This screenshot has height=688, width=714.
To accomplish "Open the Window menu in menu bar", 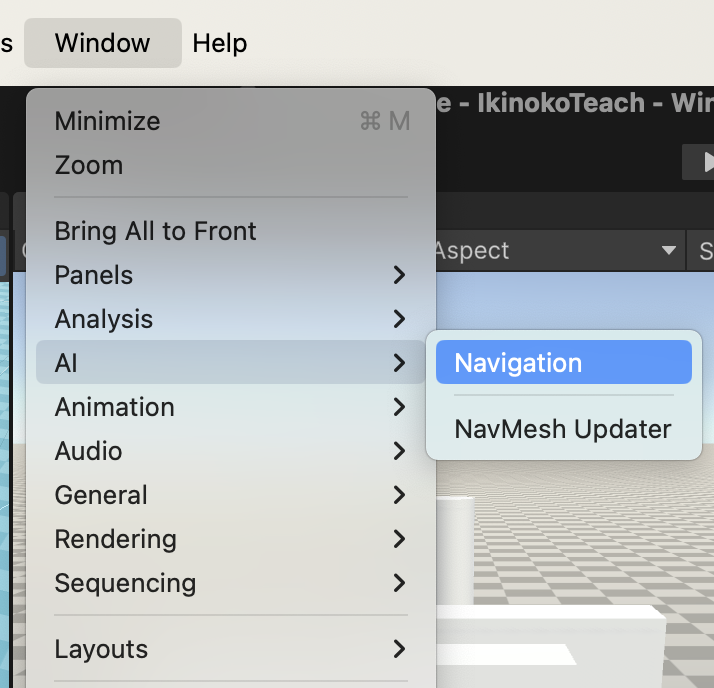I will [x=102, y=43].
